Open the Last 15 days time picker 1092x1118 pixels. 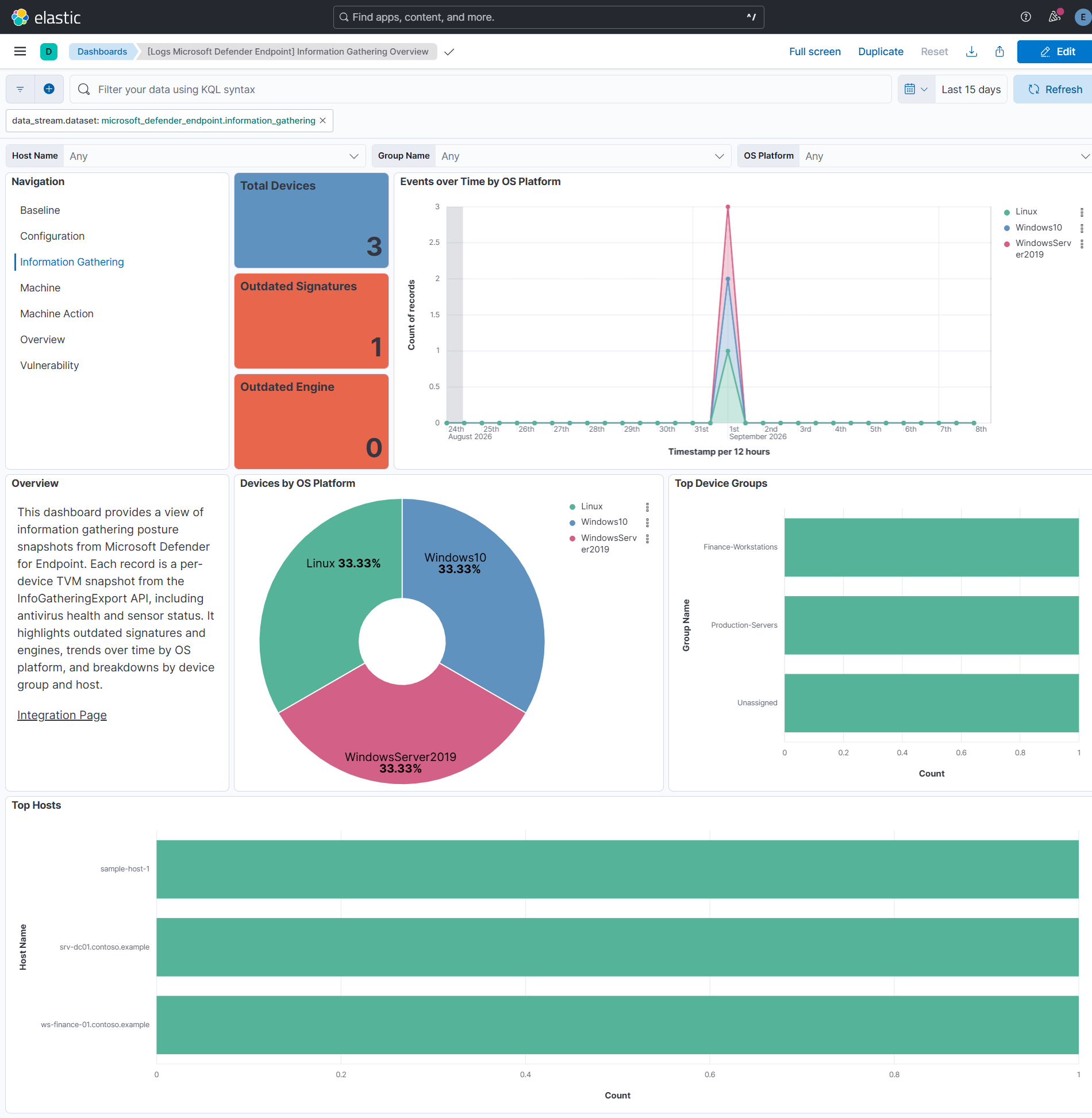(x=971, y=89)
